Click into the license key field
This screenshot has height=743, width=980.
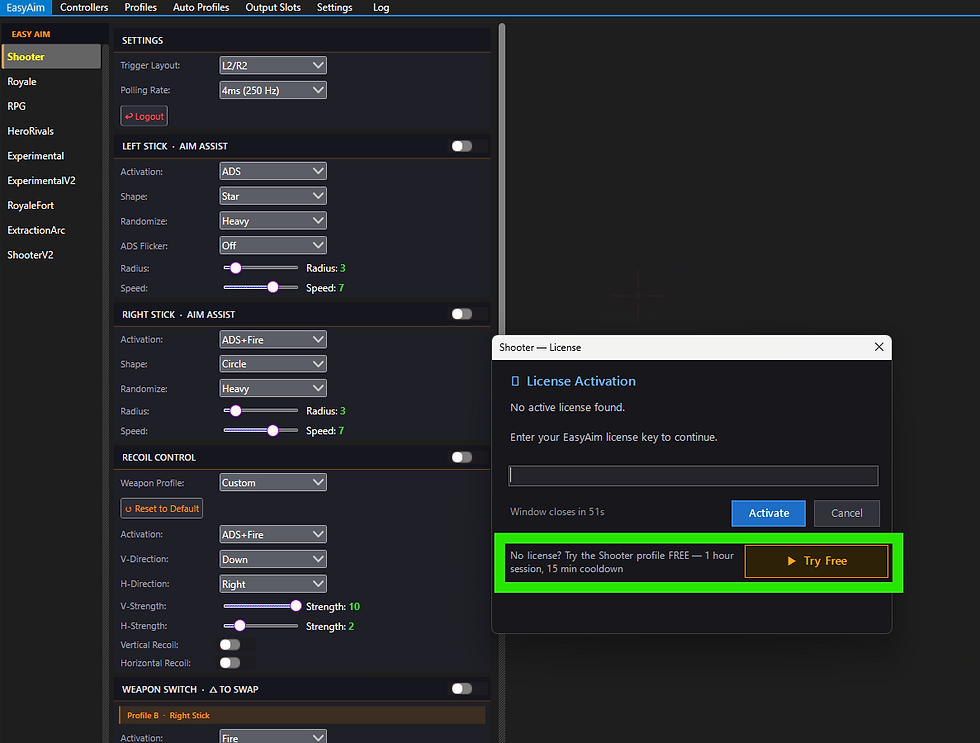coord(693,476)
